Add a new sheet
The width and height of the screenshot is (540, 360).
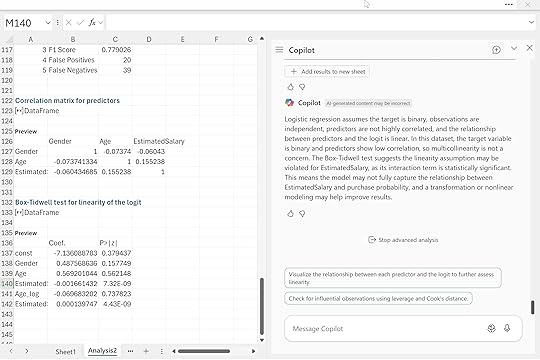coord(146,351)
